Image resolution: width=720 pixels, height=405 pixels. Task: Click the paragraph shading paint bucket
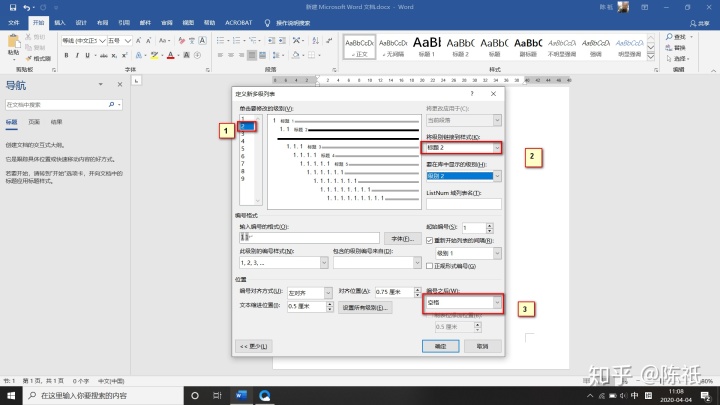(x=296, y=55)
